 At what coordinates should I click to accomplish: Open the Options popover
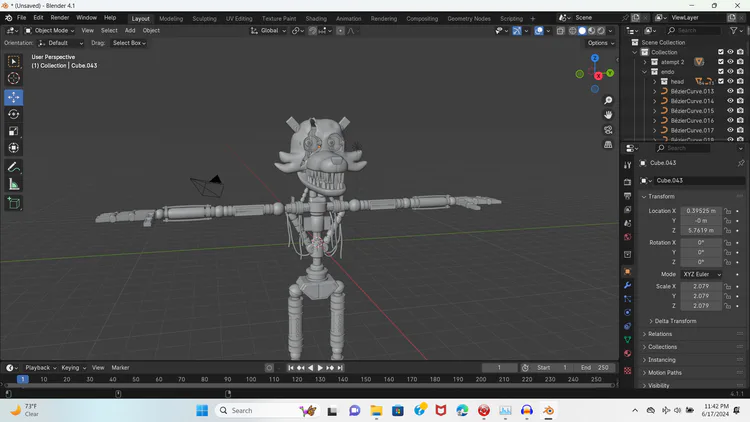point(601,43)
